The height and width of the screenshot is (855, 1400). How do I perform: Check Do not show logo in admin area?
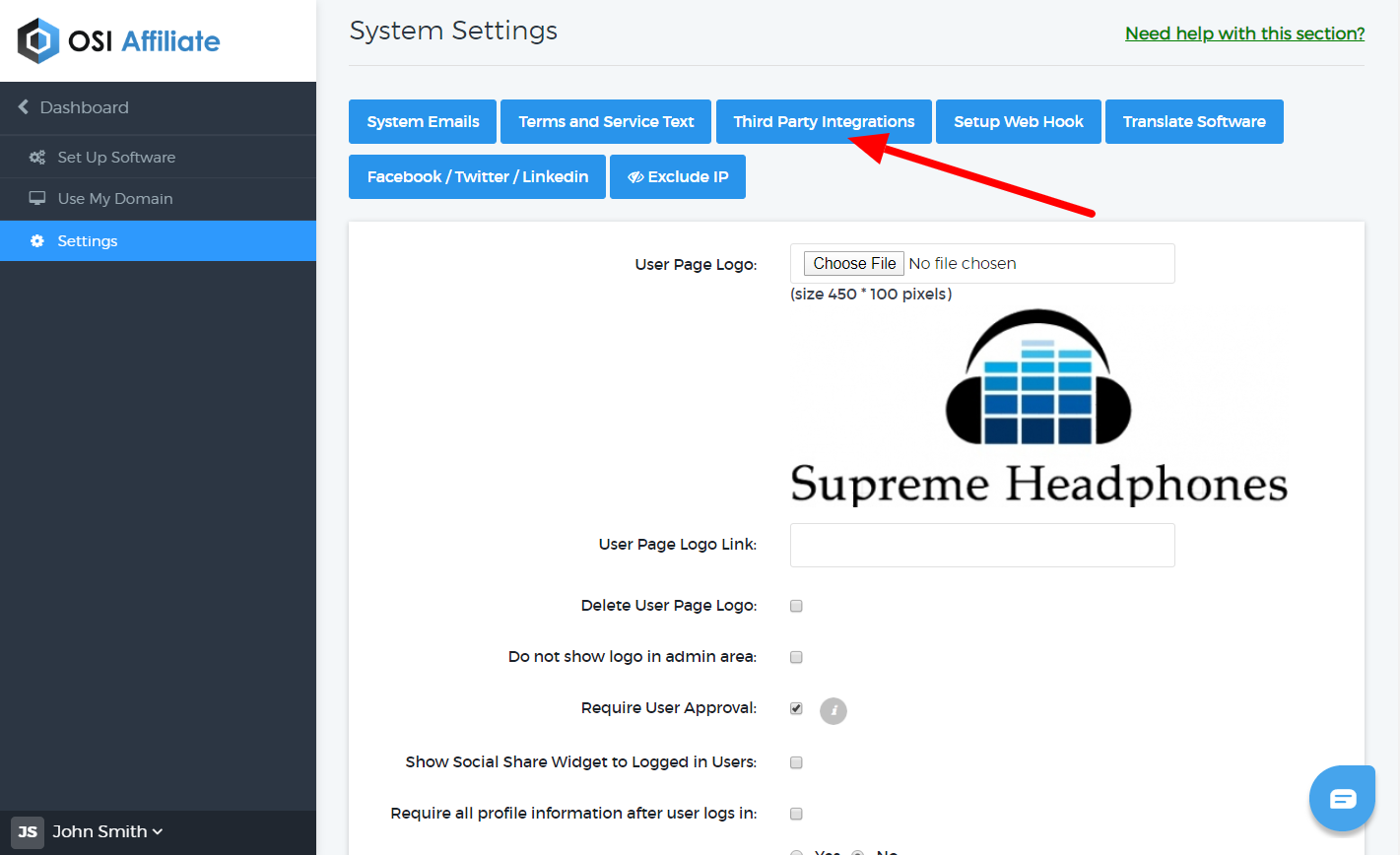click(x=796, y=657)
